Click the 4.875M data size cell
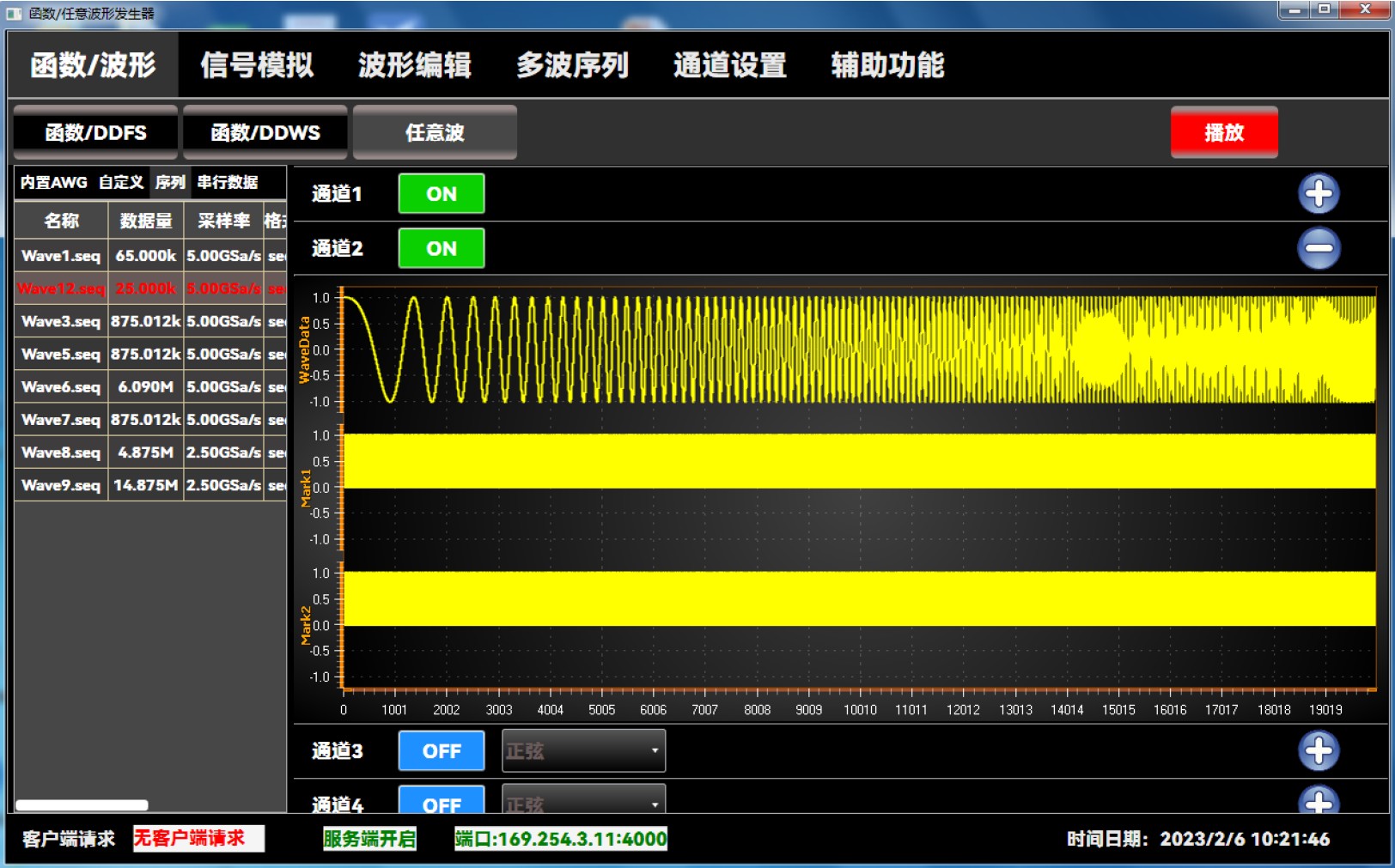The image size is (1395, 868). click(146, 452)
